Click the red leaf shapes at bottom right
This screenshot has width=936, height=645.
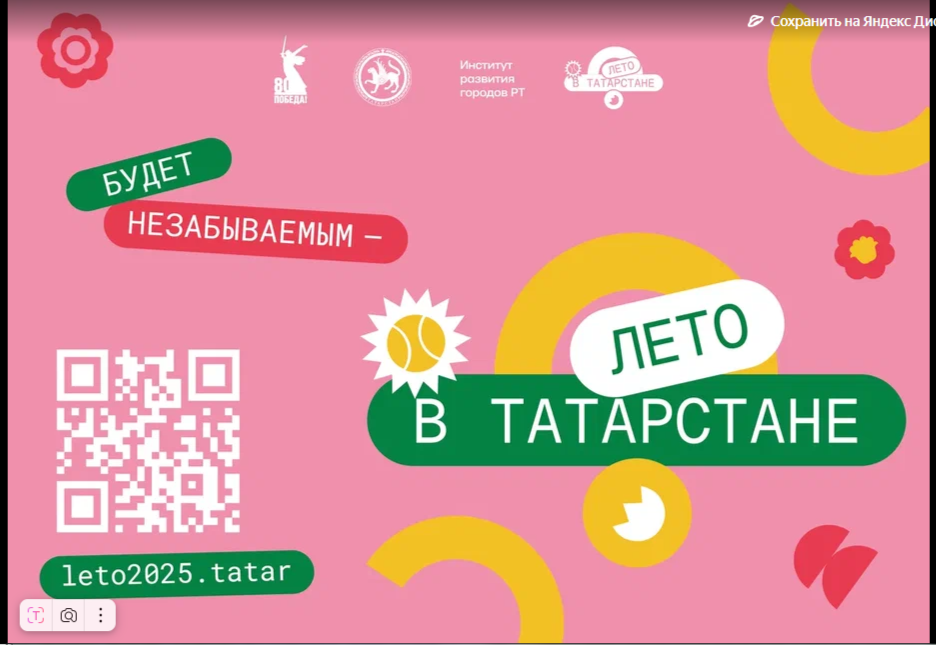(x=834, y=566)
